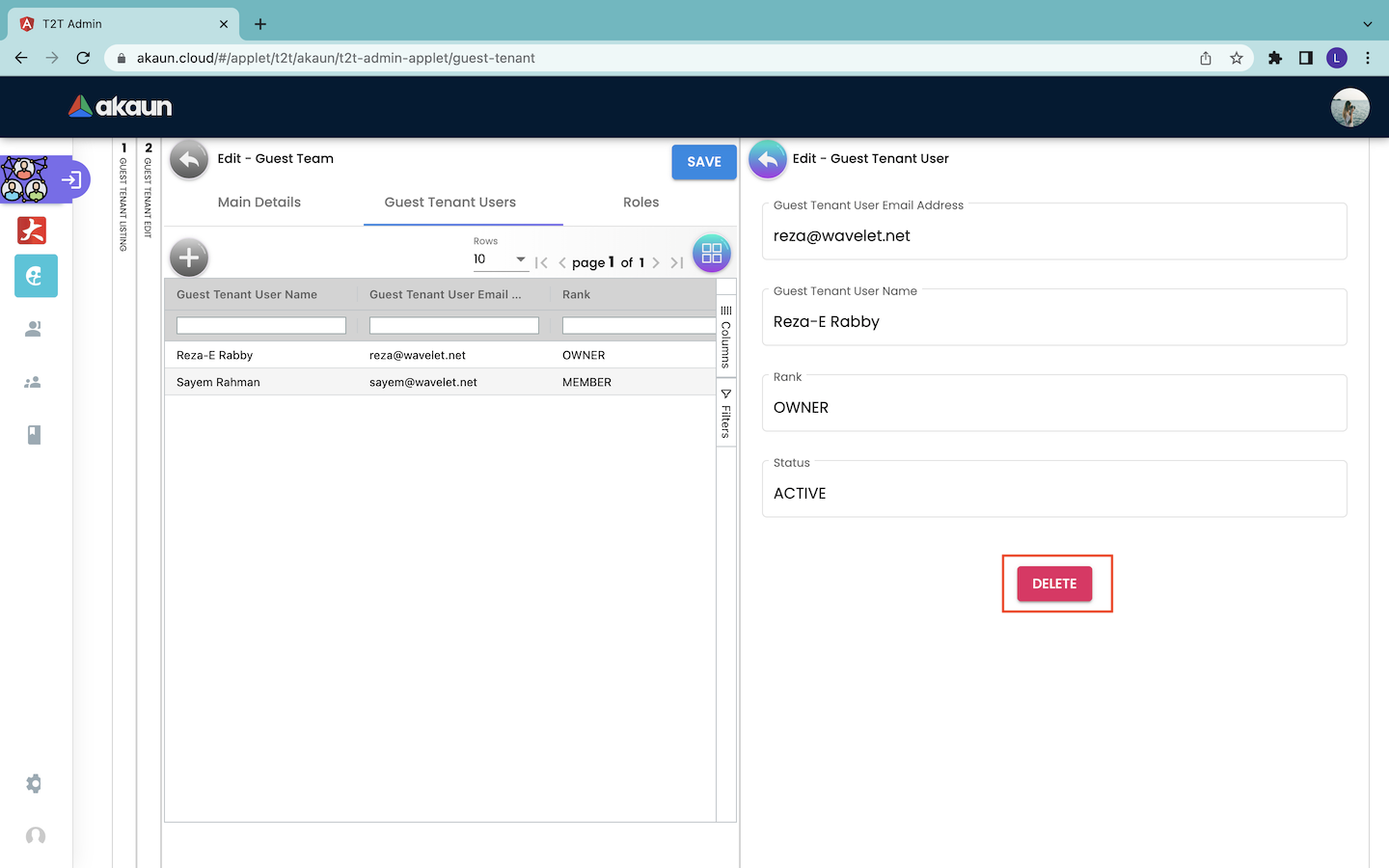The width and height of the screenshot is (1389, 868).
Task: Open the user profile avatar at top right
Action: pyautogui.click(x=1349, y=107)
